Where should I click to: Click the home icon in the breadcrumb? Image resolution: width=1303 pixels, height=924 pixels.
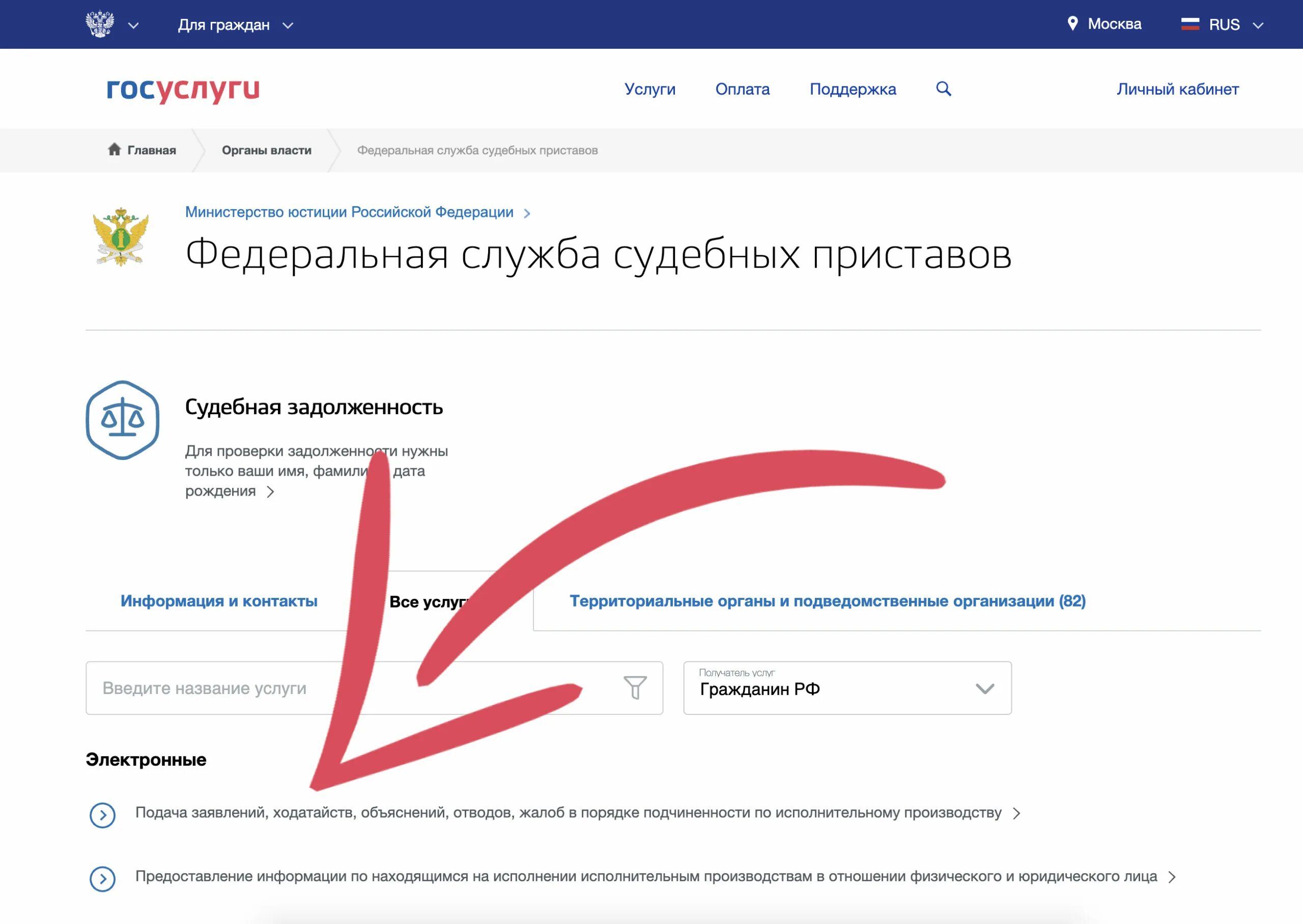pyautogui.click(x=115, y=149)
